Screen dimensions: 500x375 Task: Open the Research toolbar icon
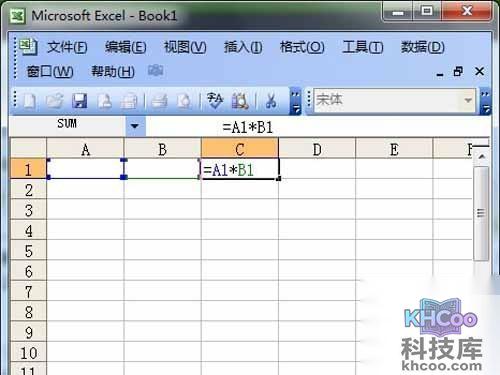pos(240,101)
